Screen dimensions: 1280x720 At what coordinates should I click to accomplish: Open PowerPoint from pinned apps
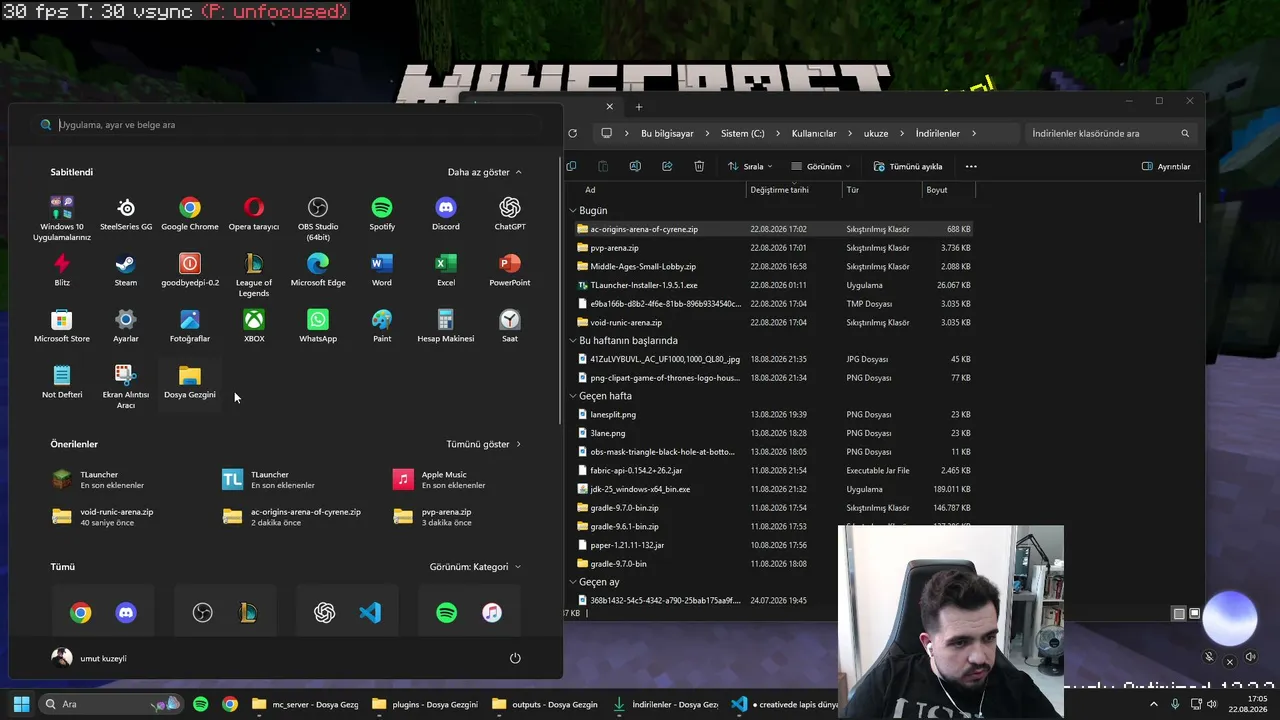[x=510, y=270]
